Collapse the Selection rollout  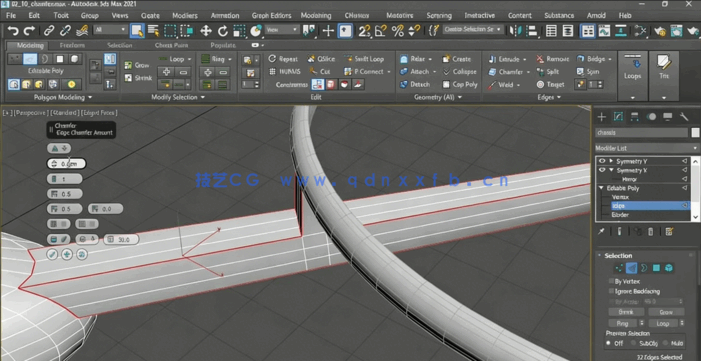[x=600, y=255]
